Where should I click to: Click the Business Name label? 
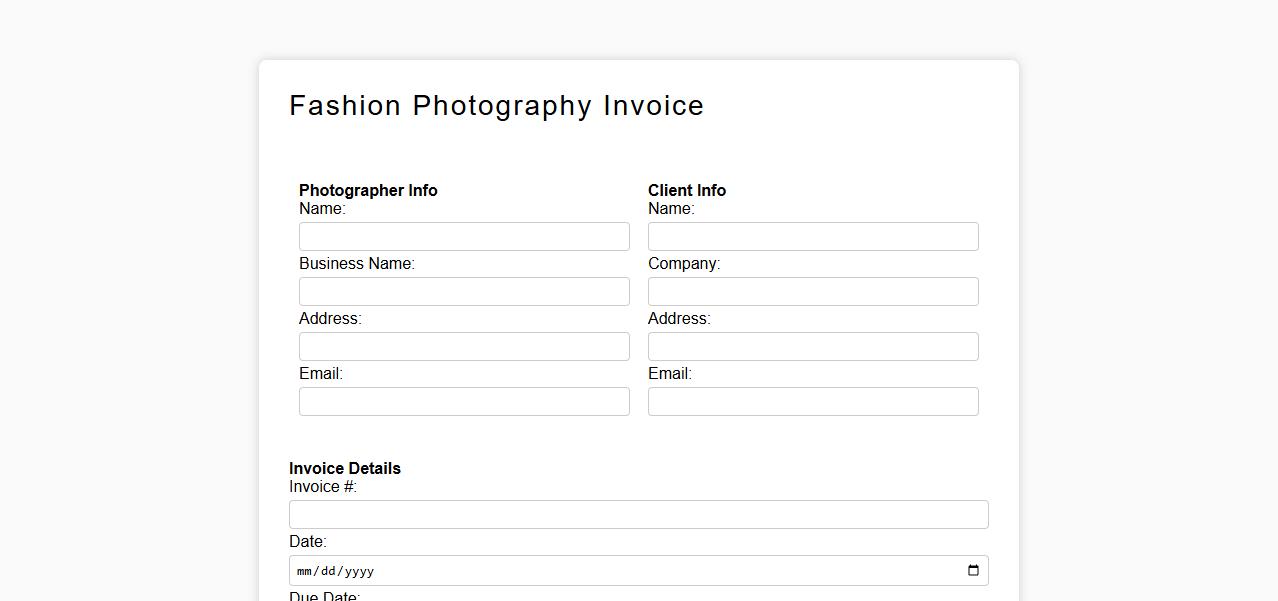pyautogui.click(x=356, y=264)
